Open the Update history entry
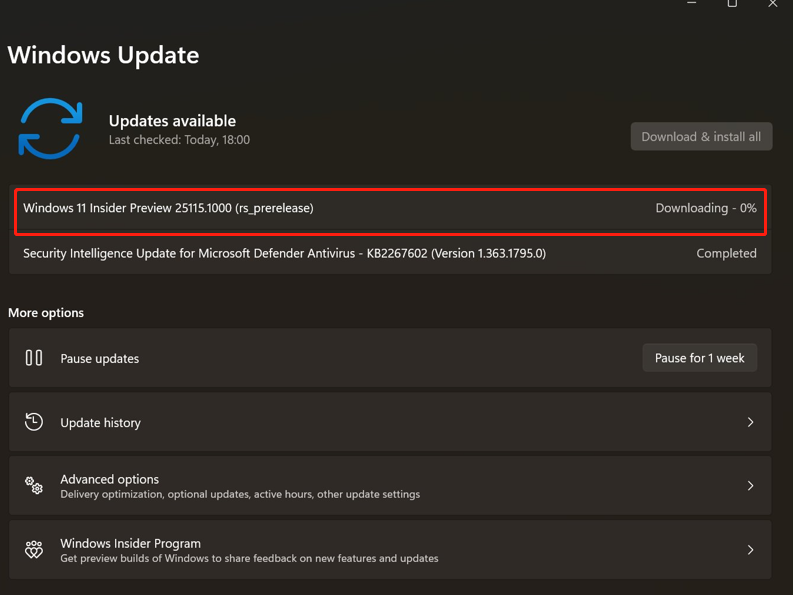The image size is (793, 595). tap(390, 422)
